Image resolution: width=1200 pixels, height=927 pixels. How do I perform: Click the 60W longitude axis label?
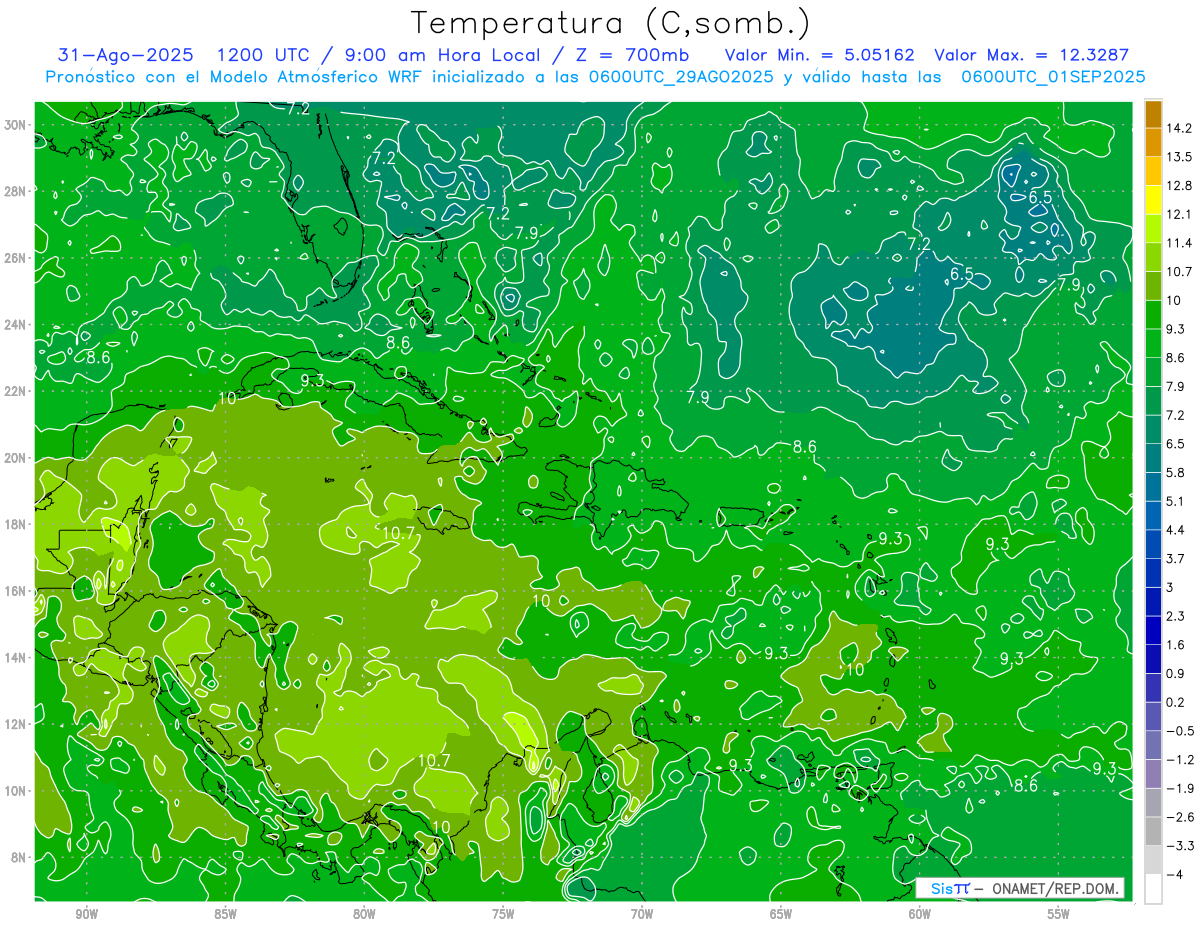pyautogui.click(x=920, y=914)
